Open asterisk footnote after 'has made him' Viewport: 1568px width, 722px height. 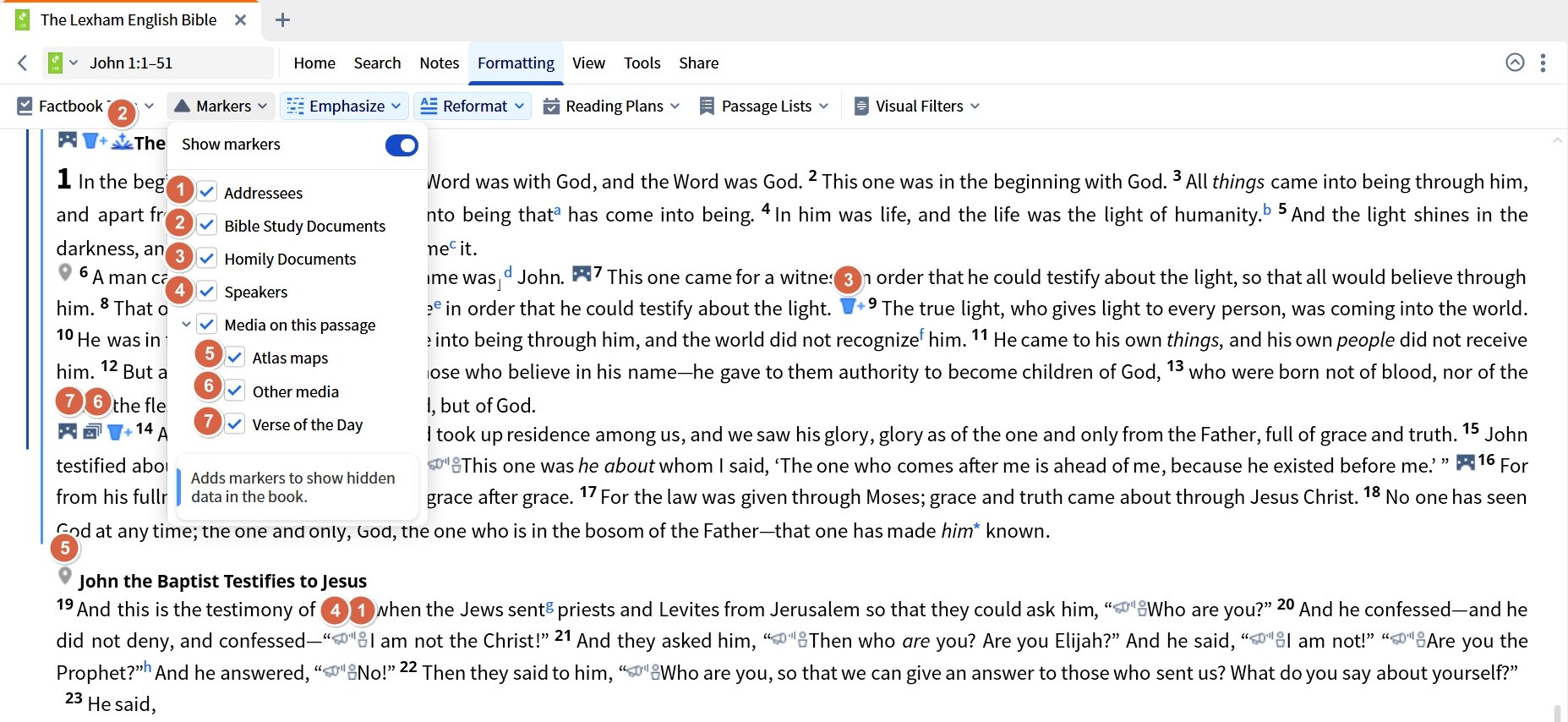click(976, 528)
